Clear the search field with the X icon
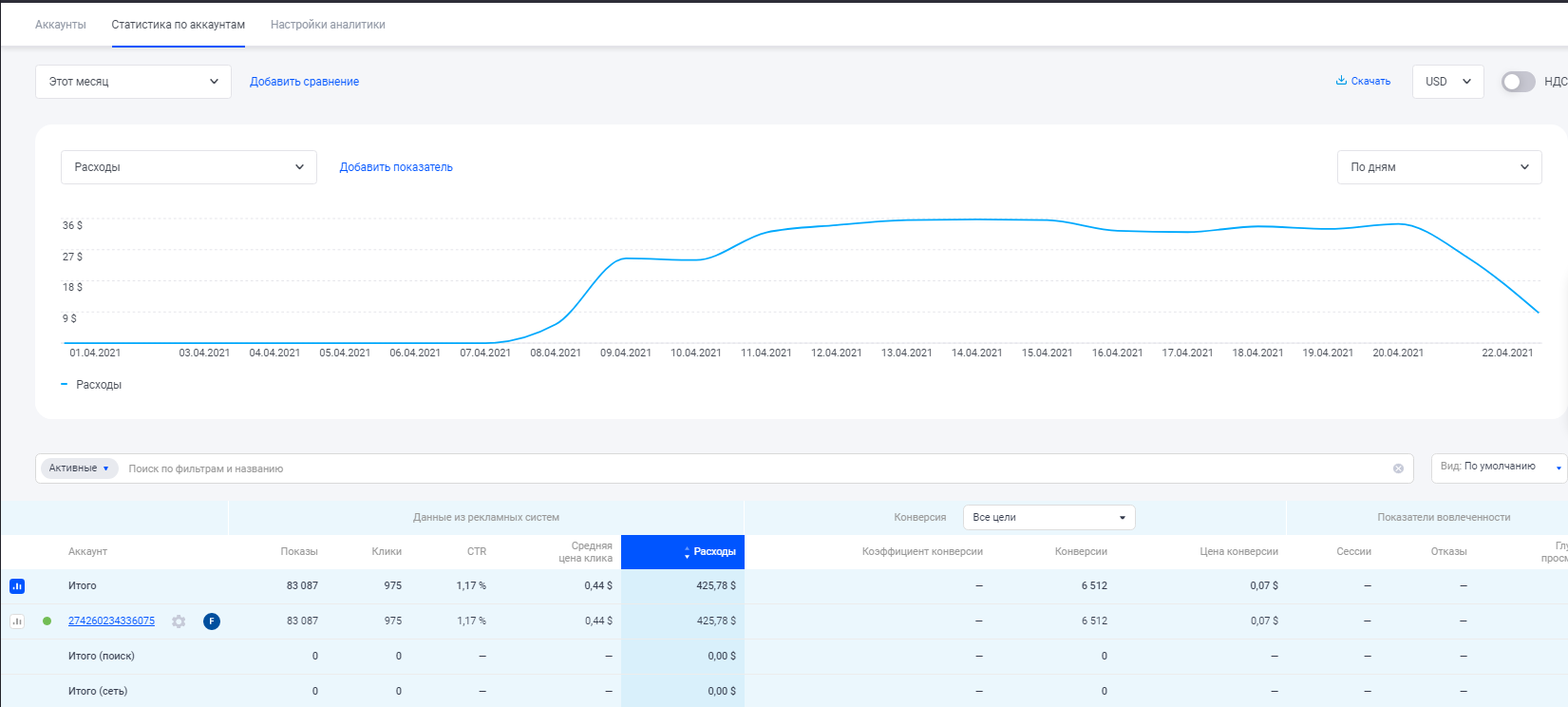The width and height of the screenshot is (1568, 707). pos(1398,468)
